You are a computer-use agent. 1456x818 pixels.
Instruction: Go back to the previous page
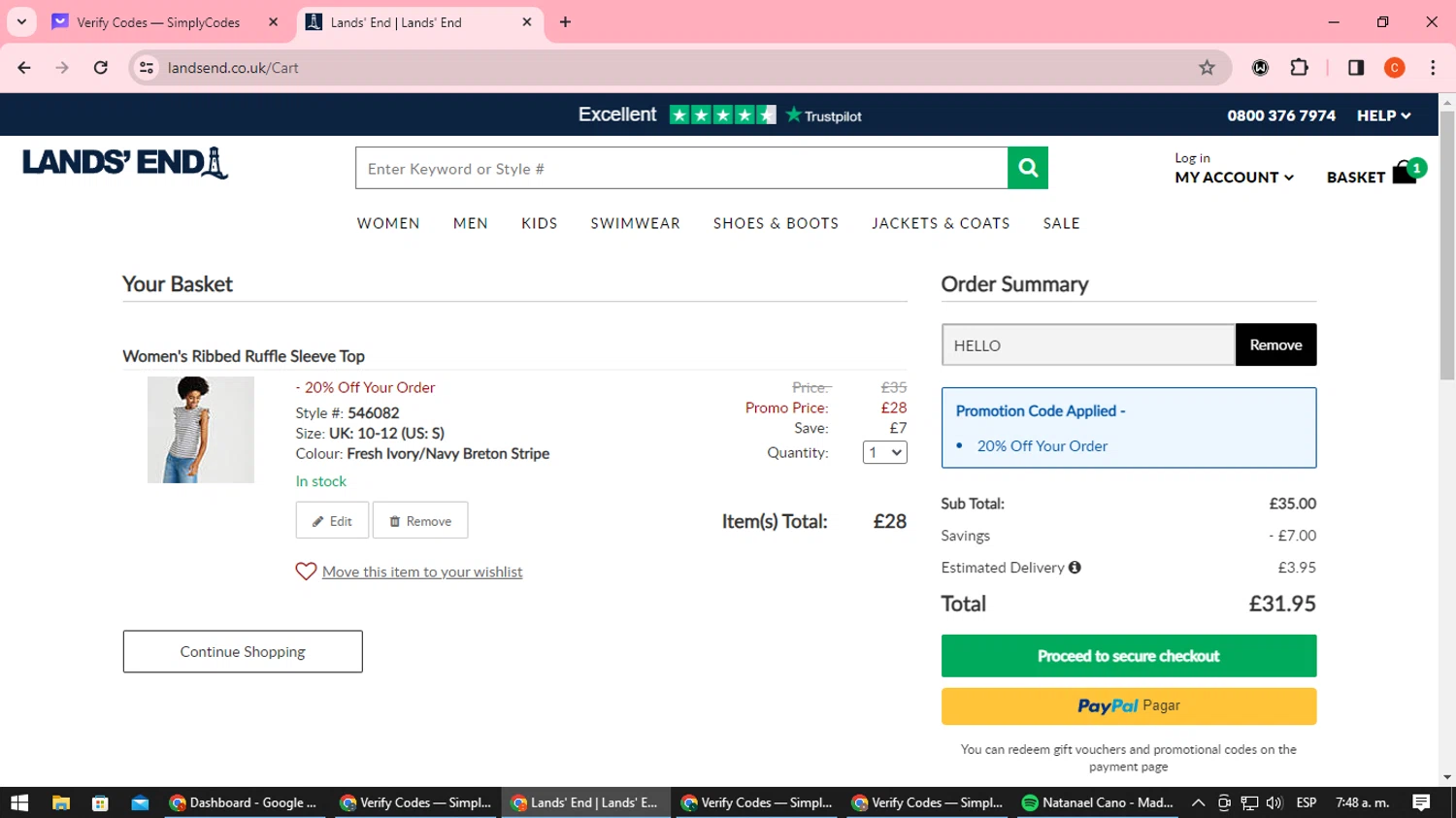click(x=24, y=67)
